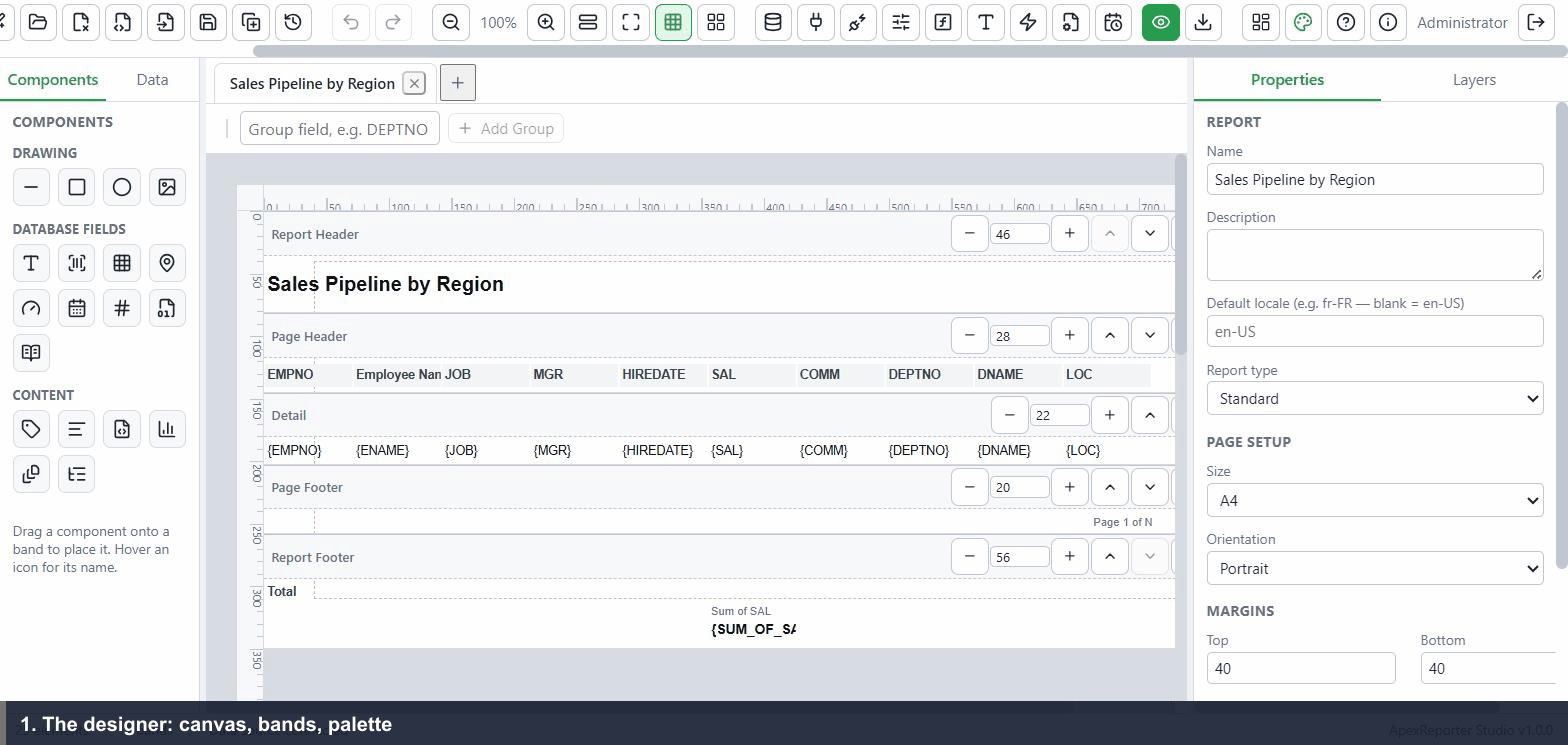Click the Description text area

(x=1375, y=255)
